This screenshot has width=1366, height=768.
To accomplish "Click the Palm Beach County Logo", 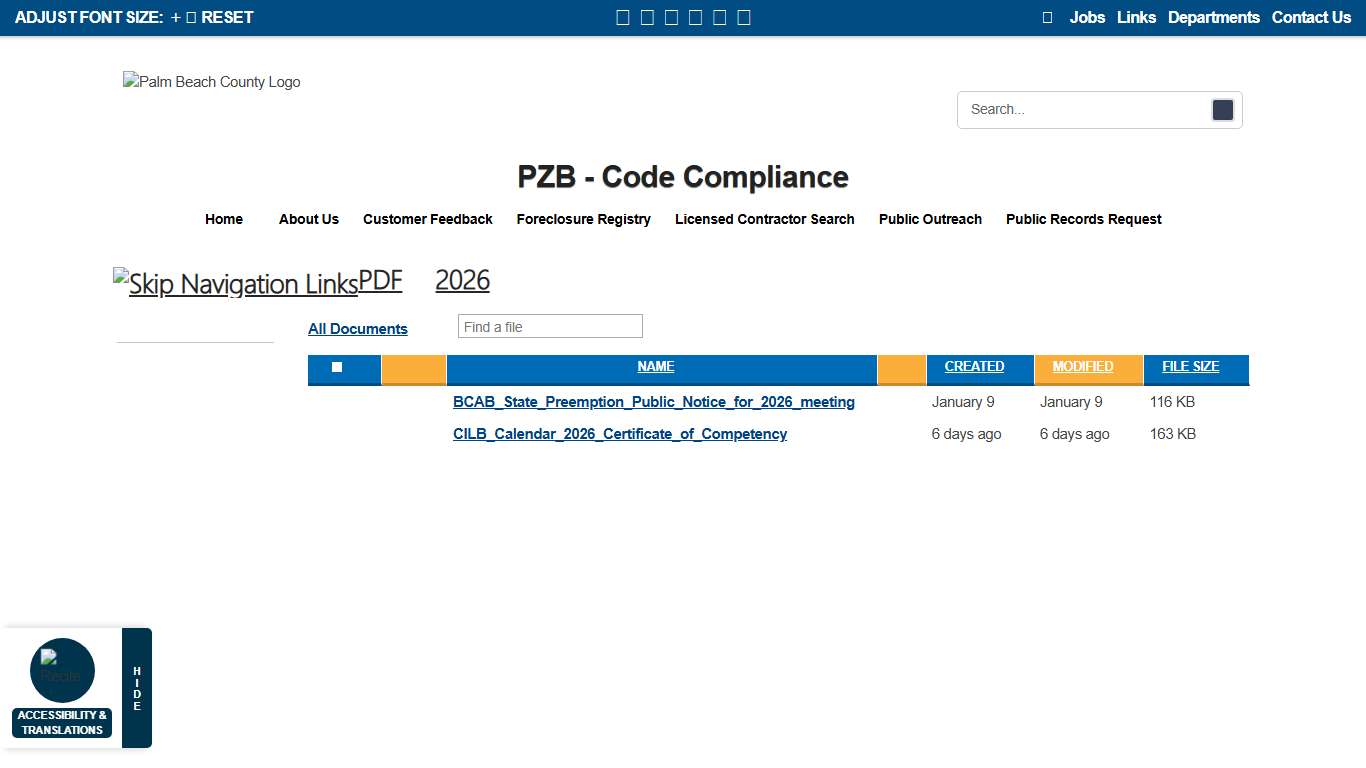I will [x=211, y=82].
